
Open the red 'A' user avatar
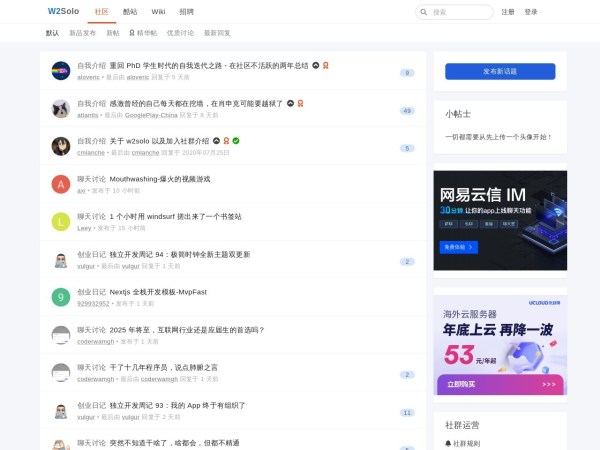coord(61,184)
